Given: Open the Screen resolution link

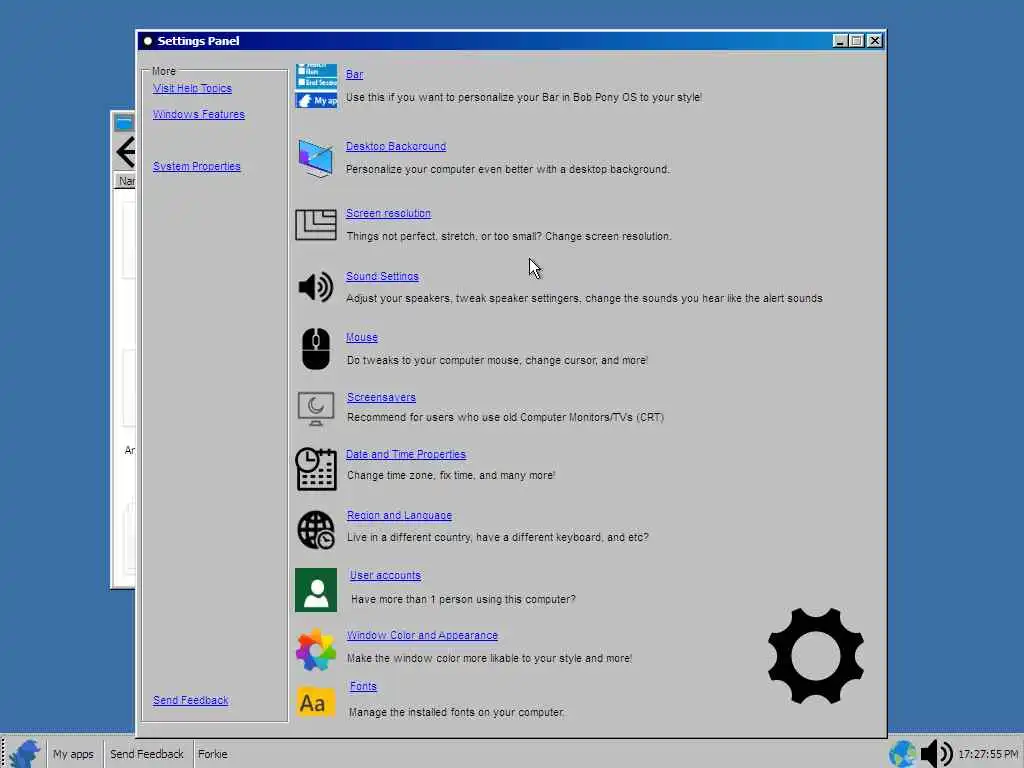Looking at the screenshot, I should coord(389,214).
